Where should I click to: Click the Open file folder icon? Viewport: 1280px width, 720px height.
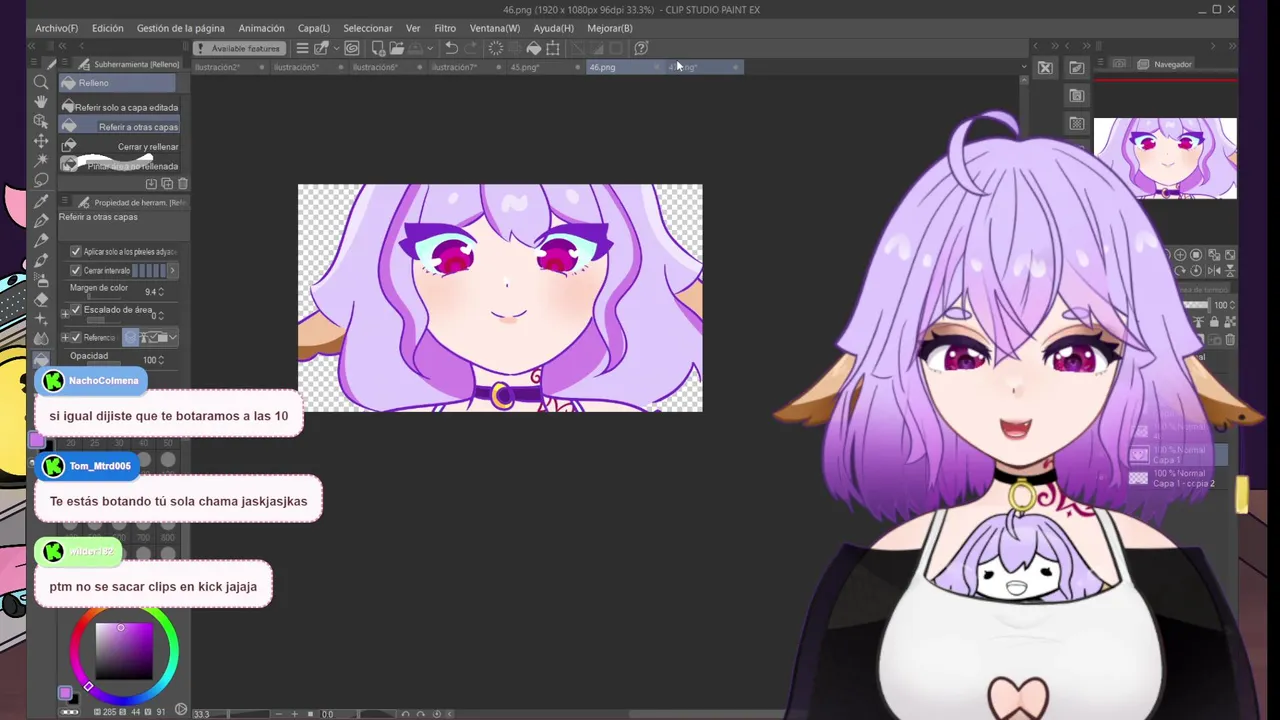pyautogui.click(x=397, y=48)
